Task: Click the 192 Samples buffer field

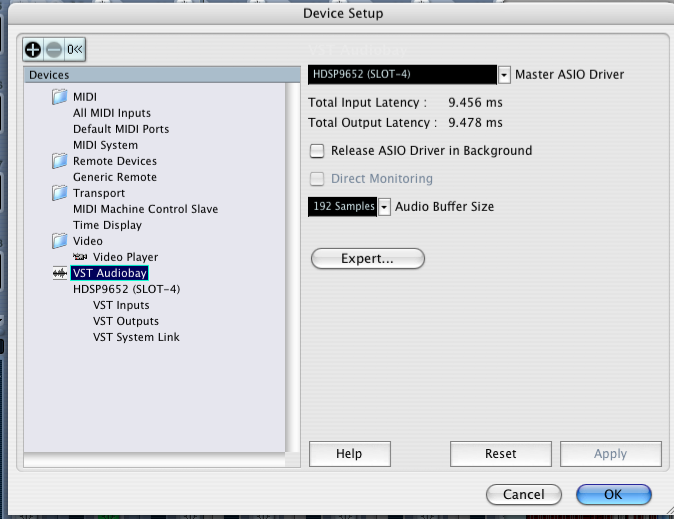Action: [x=343, y=206]
